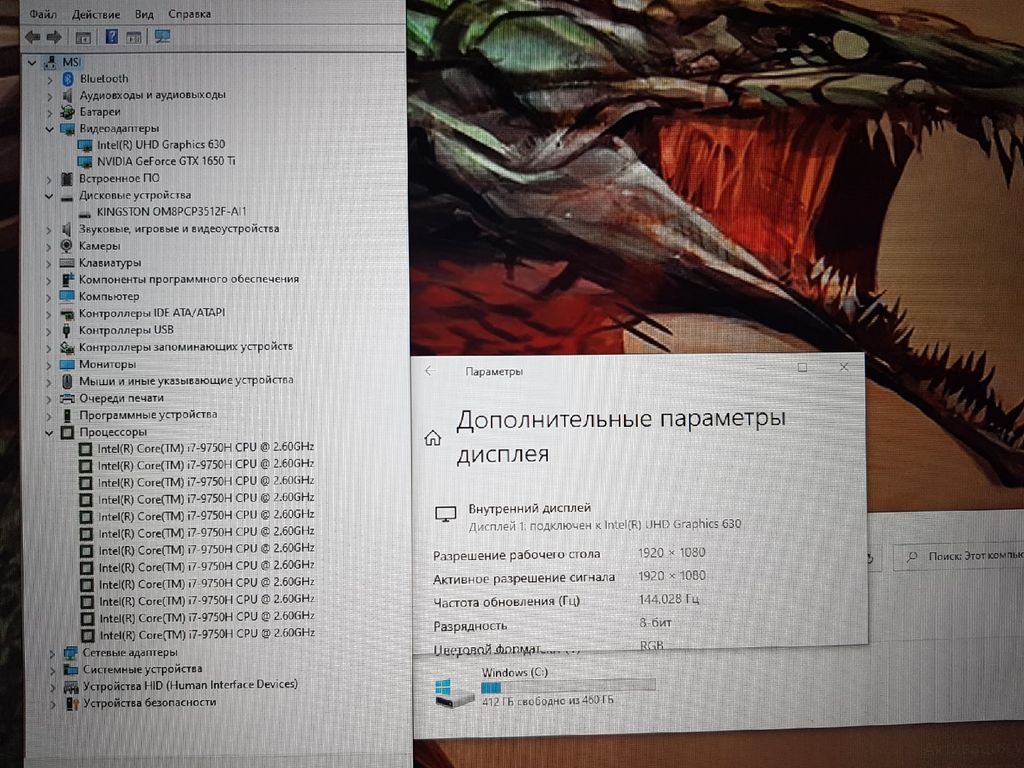Collapse the MSI root node

click(31, 63)
